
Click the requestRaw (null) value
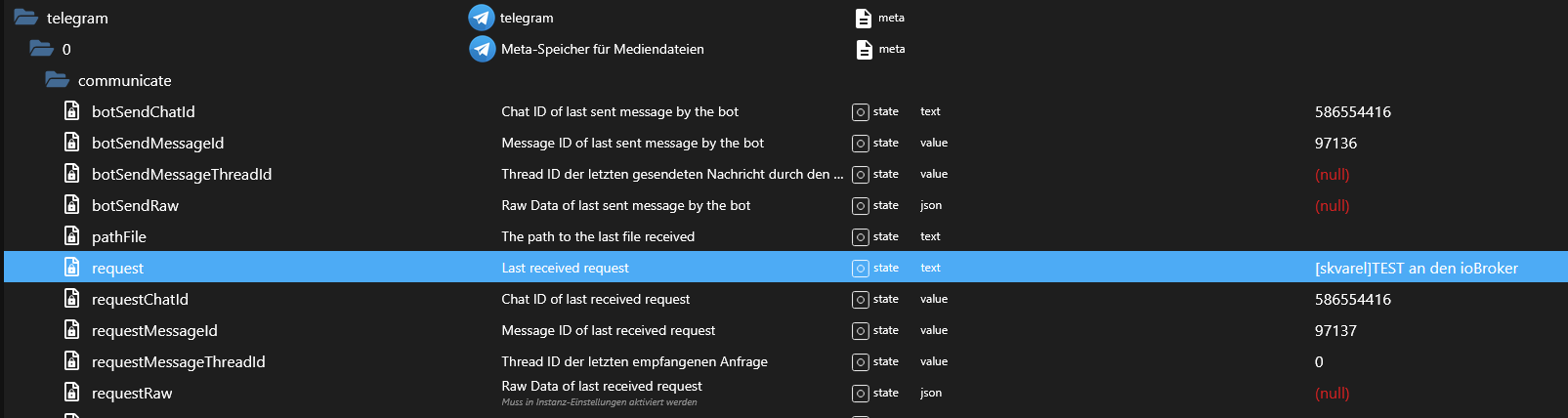coord(1333,393)
